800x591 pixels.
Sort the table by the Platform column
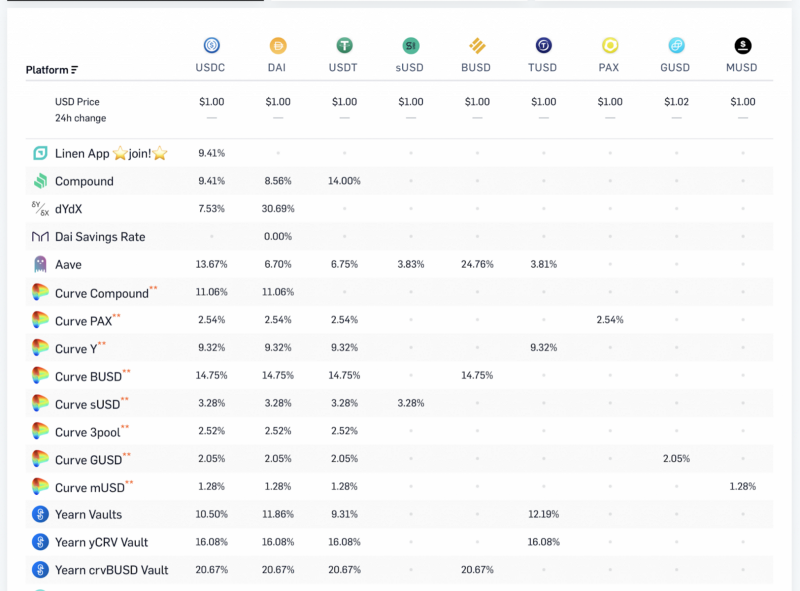click(52, 70)
